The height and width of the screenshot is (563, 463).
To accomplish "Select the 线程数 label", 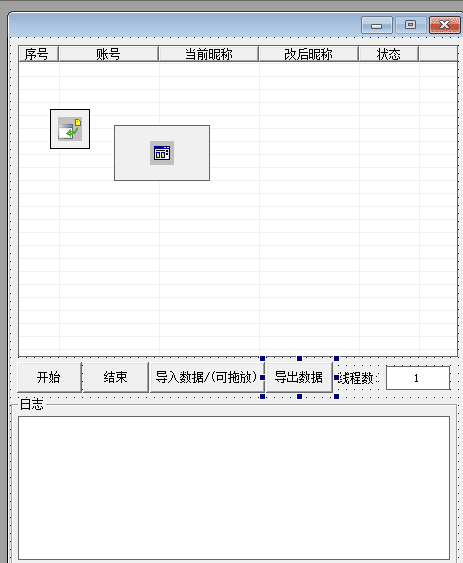I will pos(356,378).
